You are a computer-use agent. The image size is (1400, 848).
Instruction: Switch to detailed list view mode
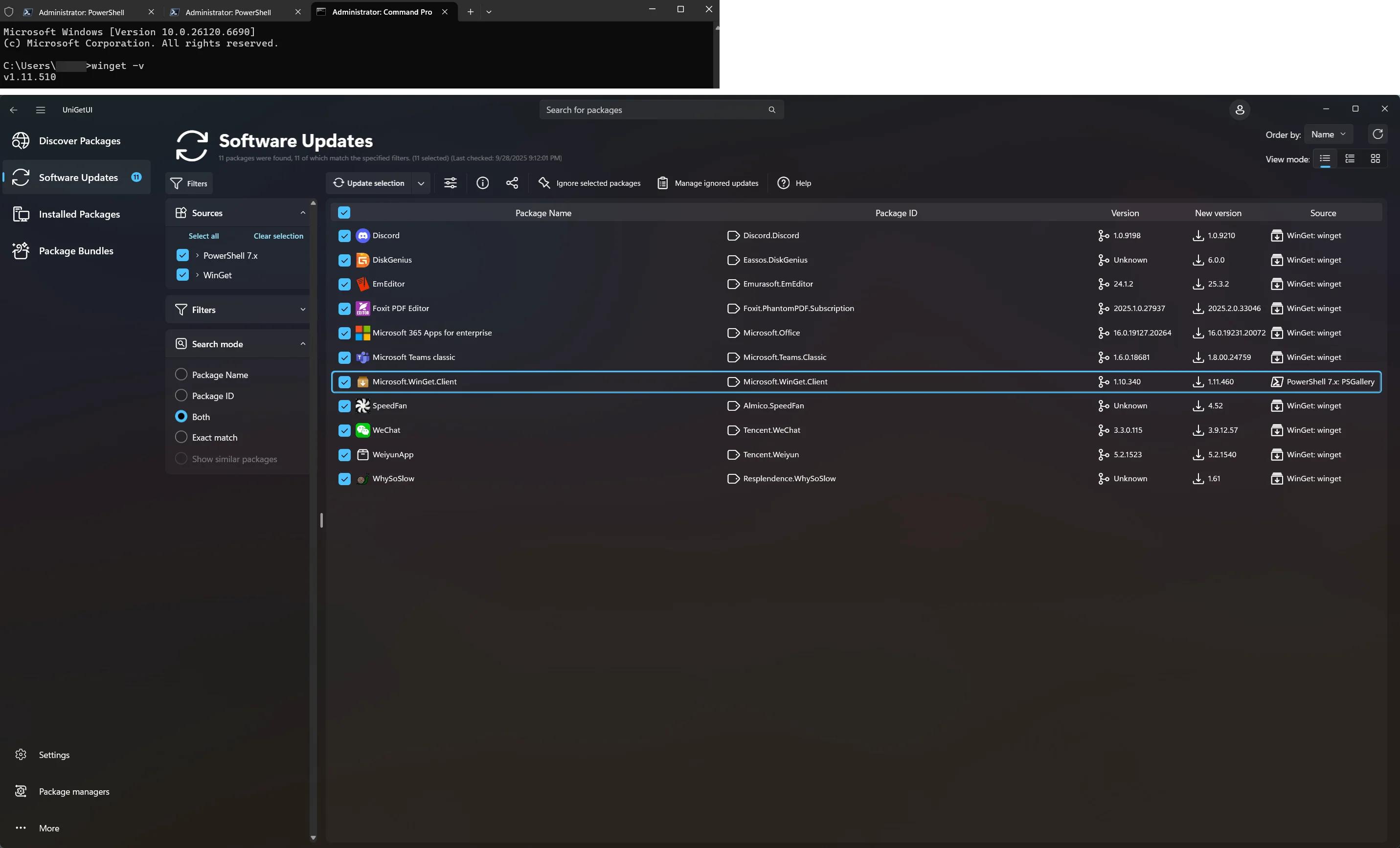(x=1350, y=158)
